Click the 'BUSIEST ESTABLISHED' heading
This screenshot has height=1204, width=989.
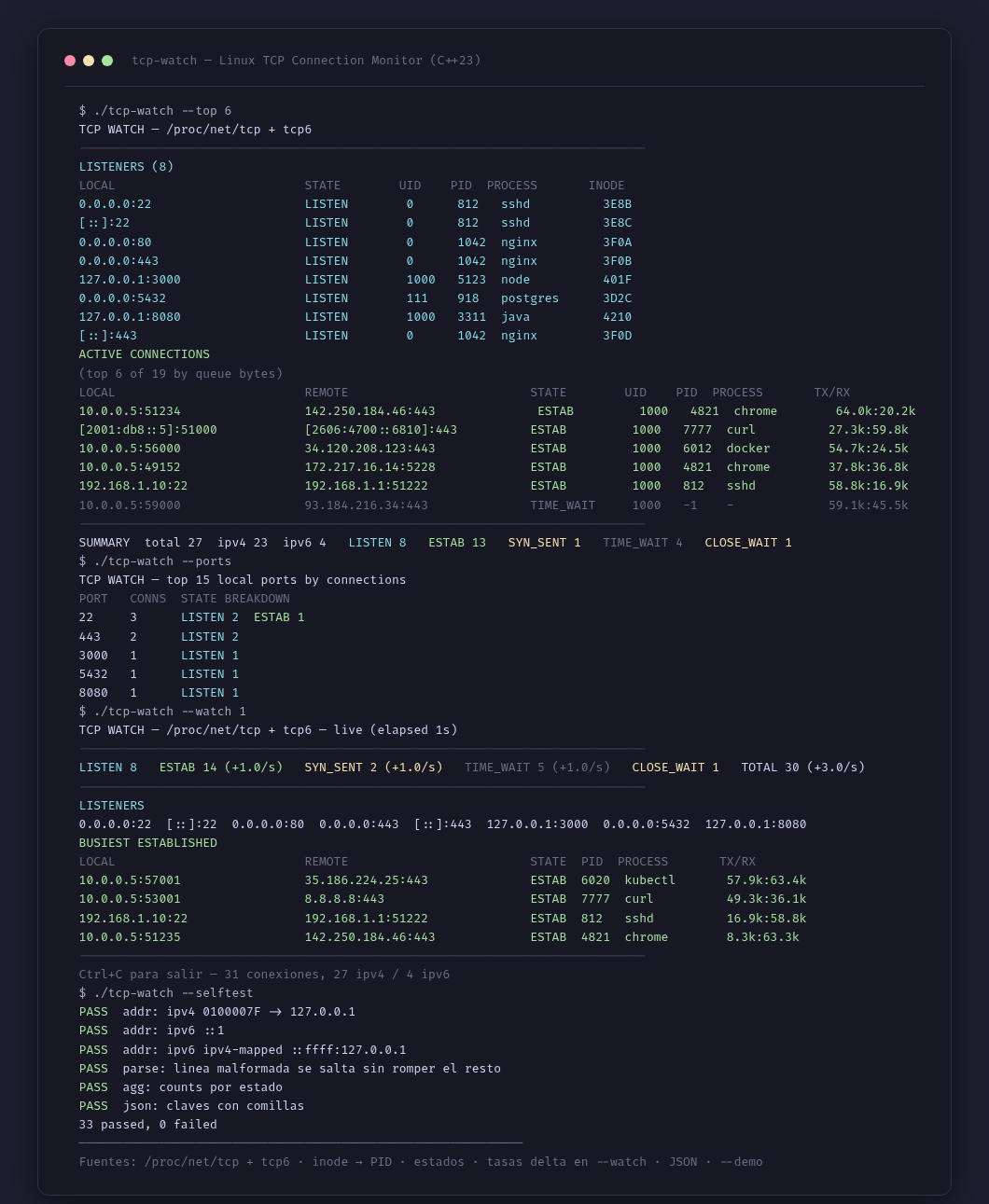tap(147, 843)
